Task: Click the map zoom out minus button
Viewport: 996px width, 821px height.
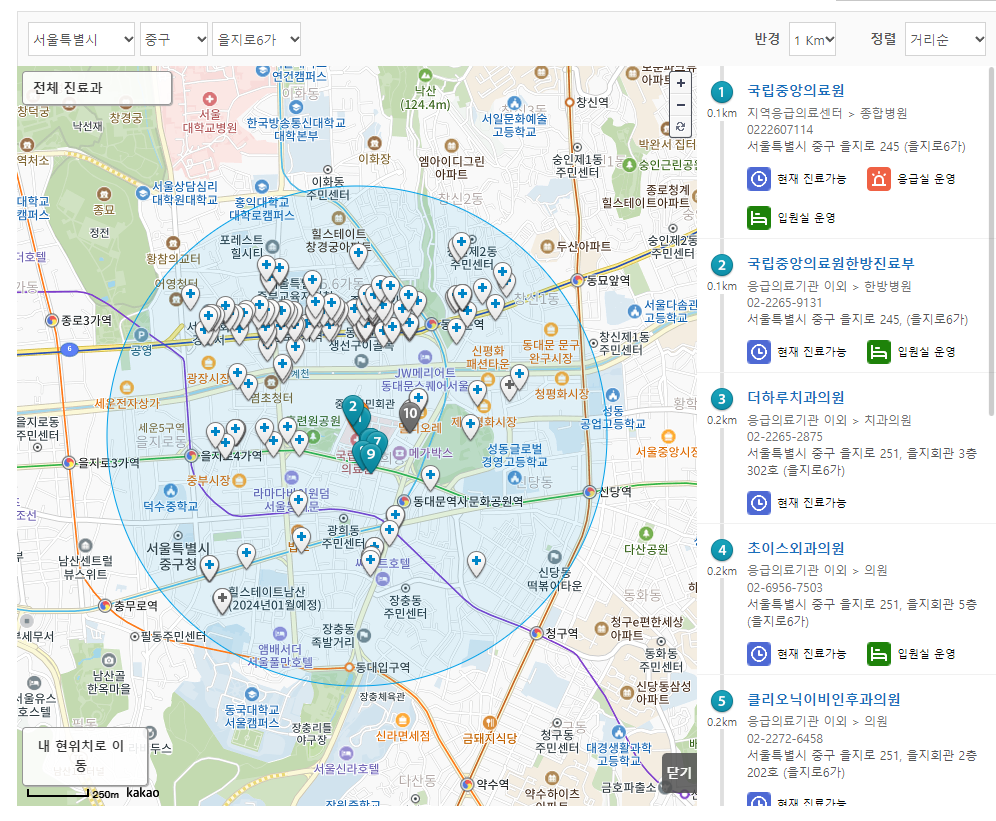Action: point(681,105)
